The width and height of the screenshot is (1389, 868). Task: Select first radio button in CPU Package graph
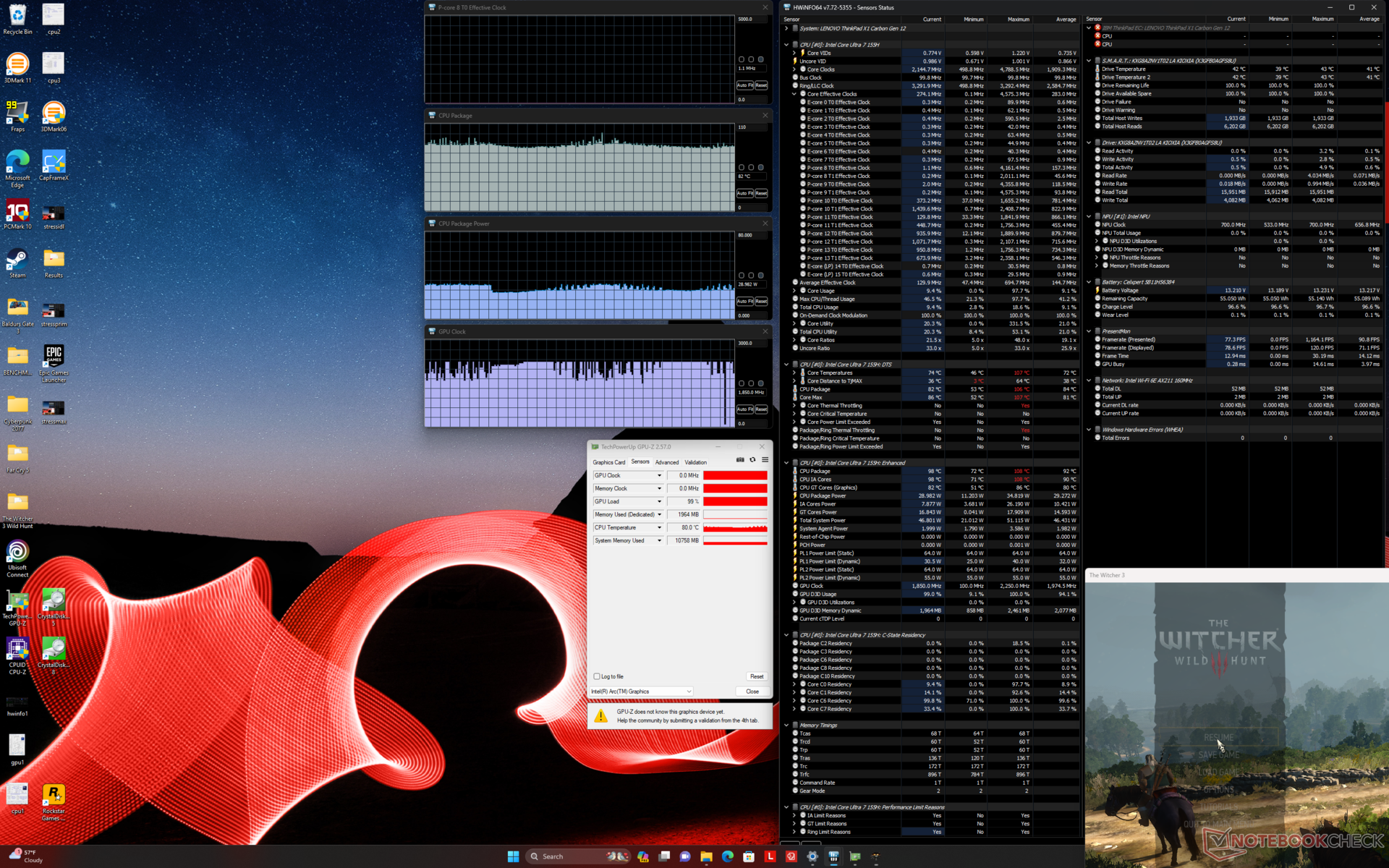tap(741, 167)
